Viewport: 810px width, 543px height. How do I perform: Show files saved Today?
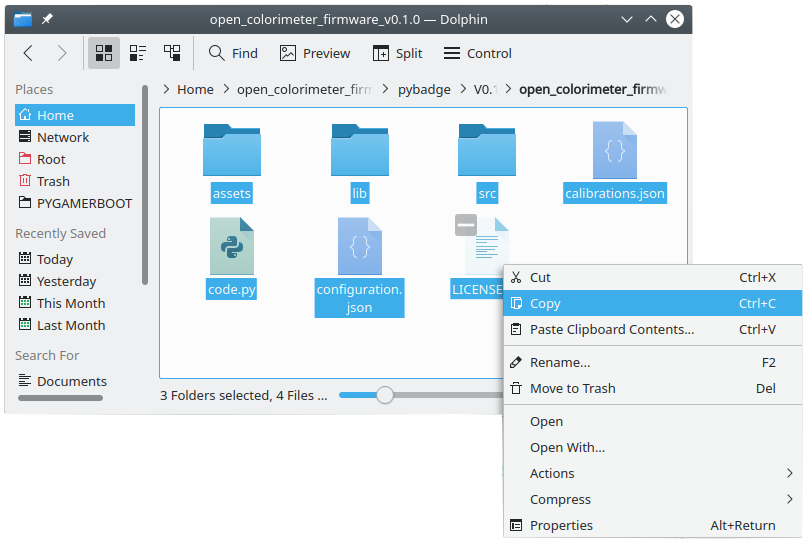pyautogui.click(x=75, y=259)
